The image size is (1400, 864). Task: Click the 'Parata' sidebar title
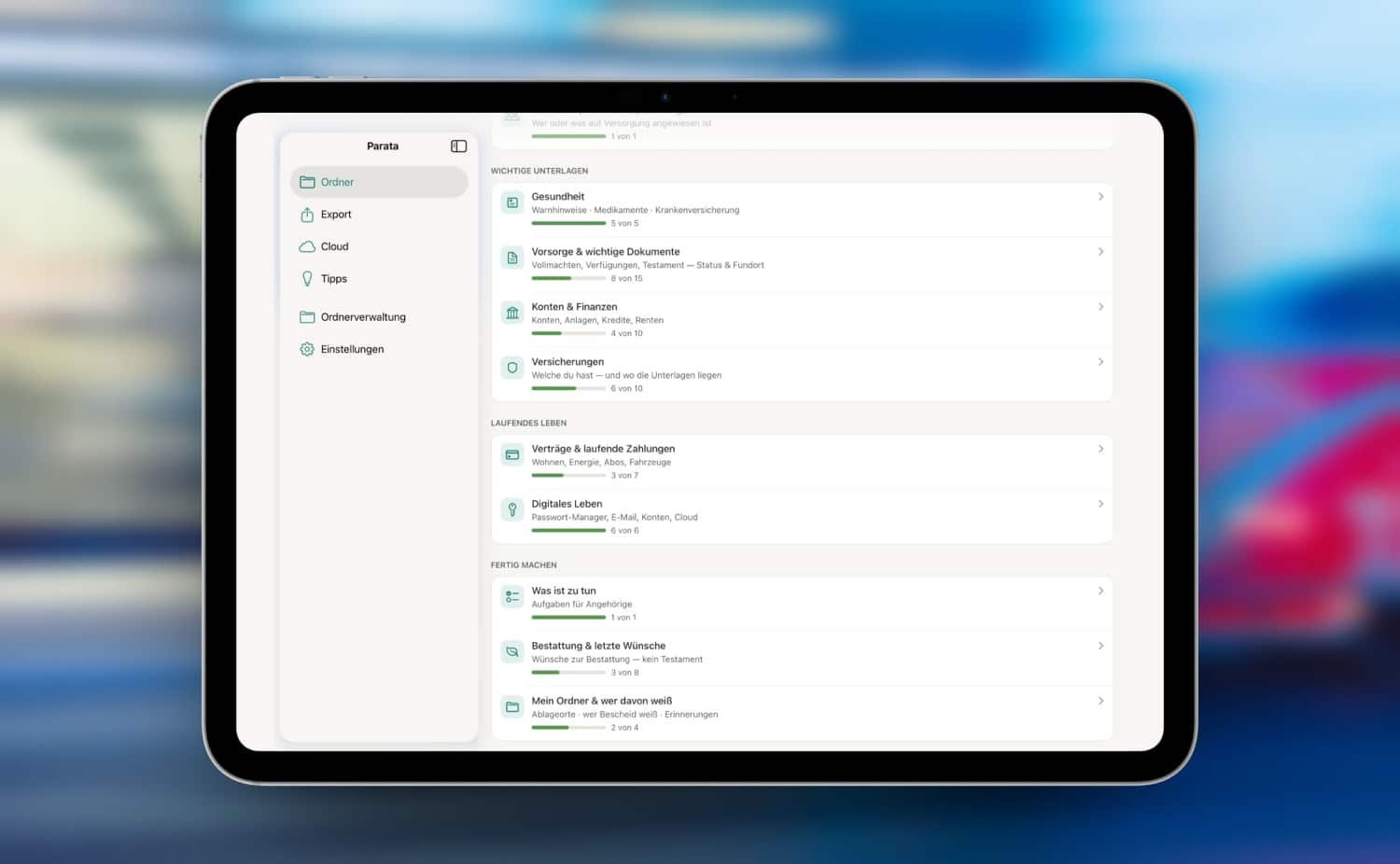[x=383, y=146]
